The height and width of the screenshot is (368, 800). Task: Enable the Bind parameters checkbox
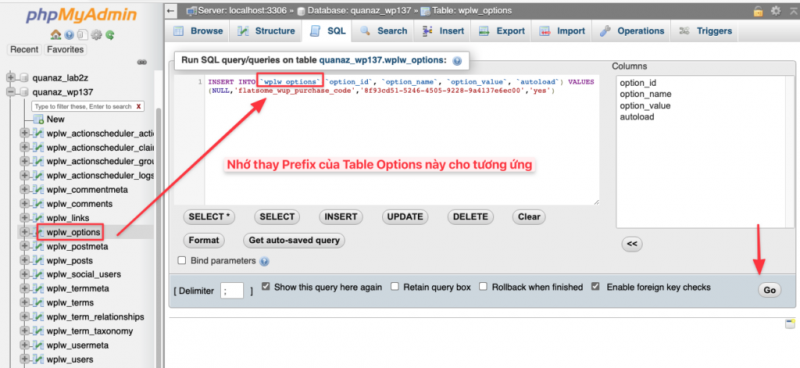pos(182,261)
